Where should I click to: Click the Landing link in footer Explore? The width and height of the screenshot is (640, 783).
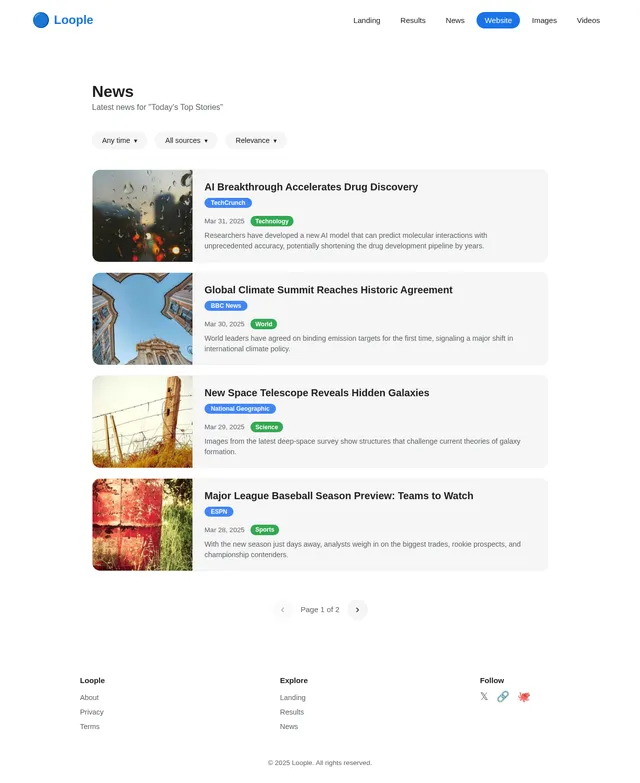coord(293,697)
